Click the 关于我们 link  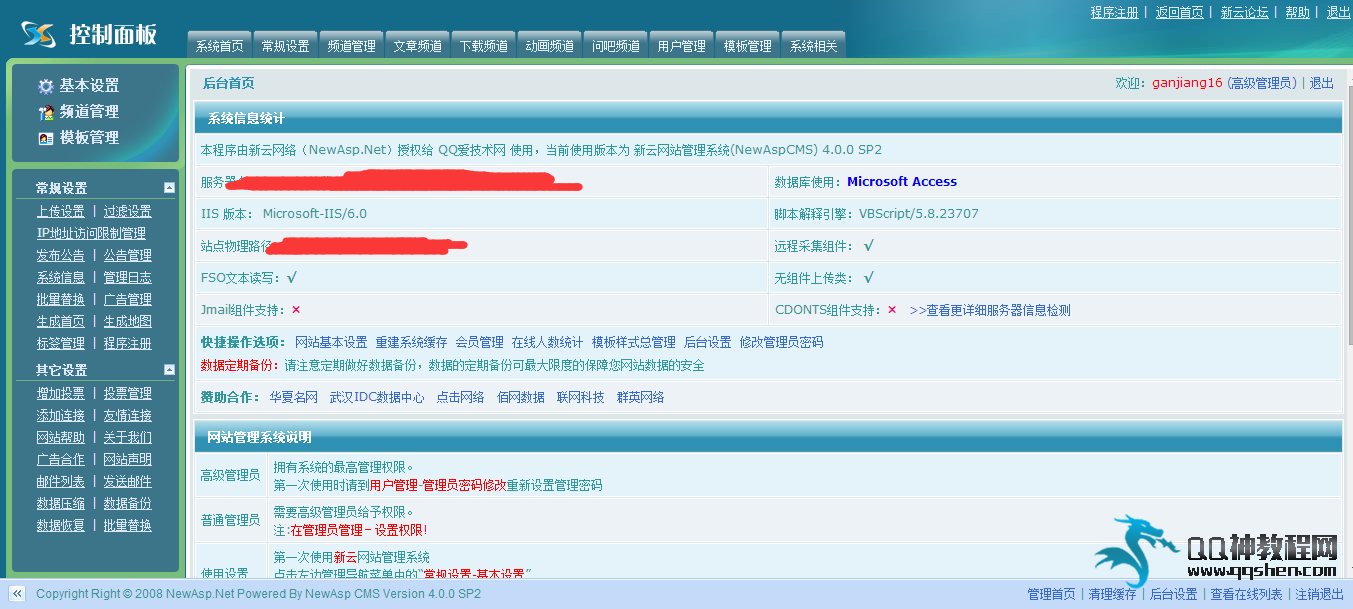pos(128,437)
